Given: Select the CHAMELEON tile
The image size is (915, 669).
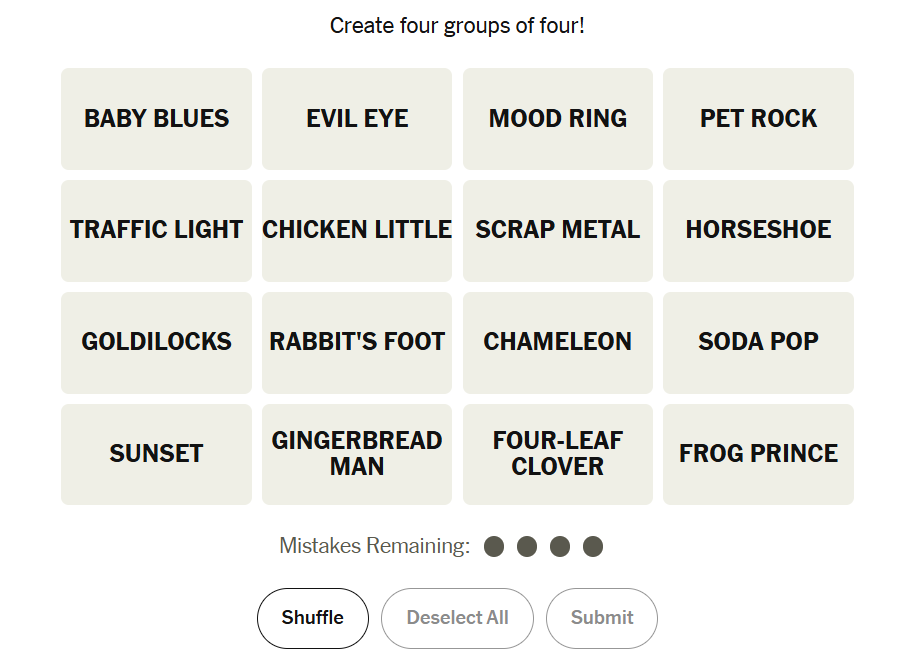Looking at the screenshot, I should pyautogui.click(x=557, y=342).
